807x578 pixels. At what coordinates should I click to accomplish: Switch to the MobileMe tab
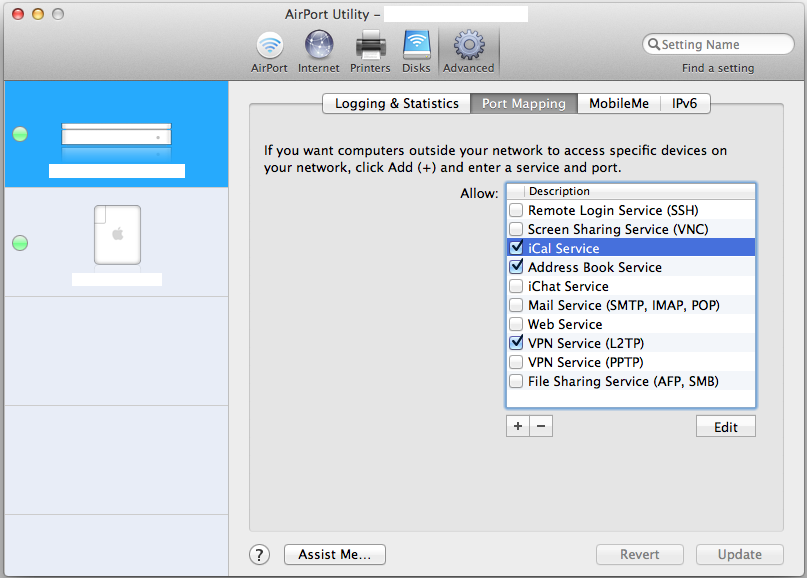click(x=619, y=103)
